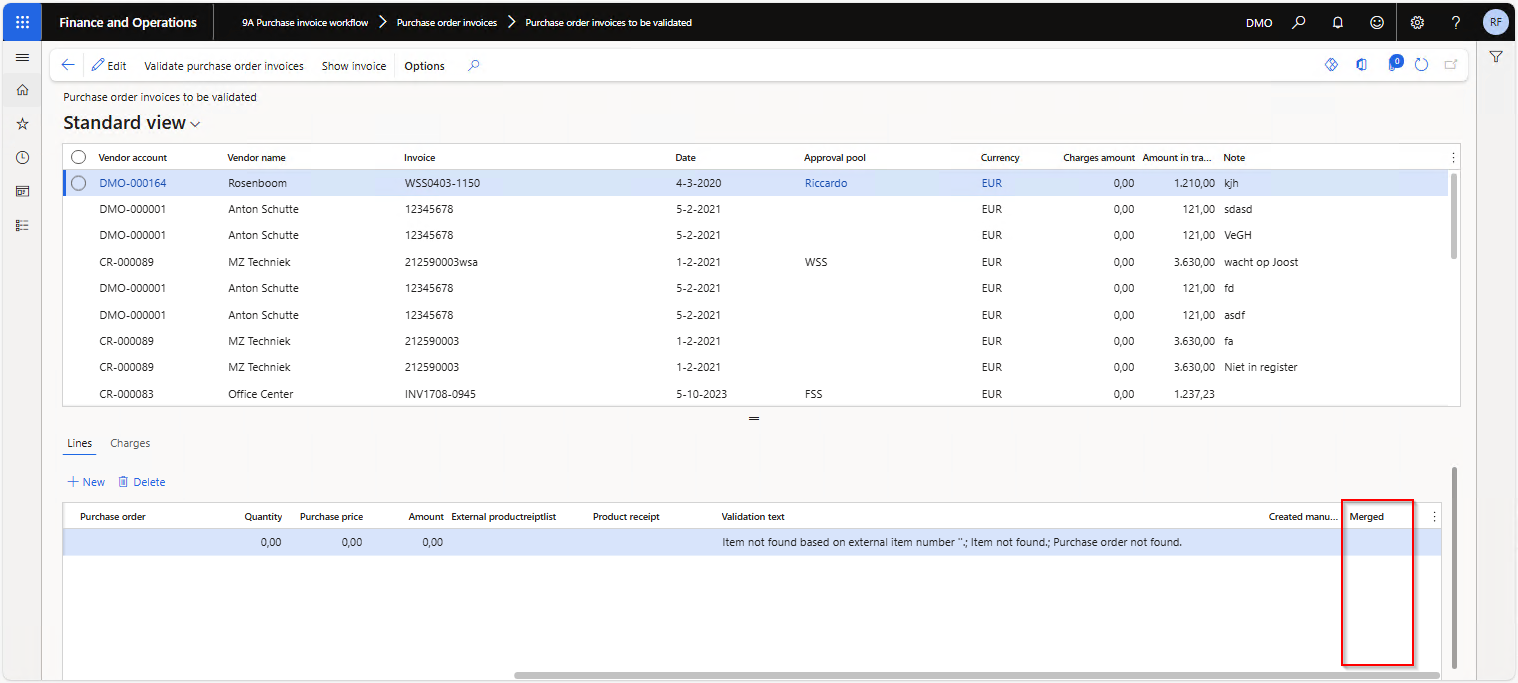The width and height of the screenshot is (1518, 683).
Task: Open Recent clock icon in sidebar
Action: tap(22, 158)
